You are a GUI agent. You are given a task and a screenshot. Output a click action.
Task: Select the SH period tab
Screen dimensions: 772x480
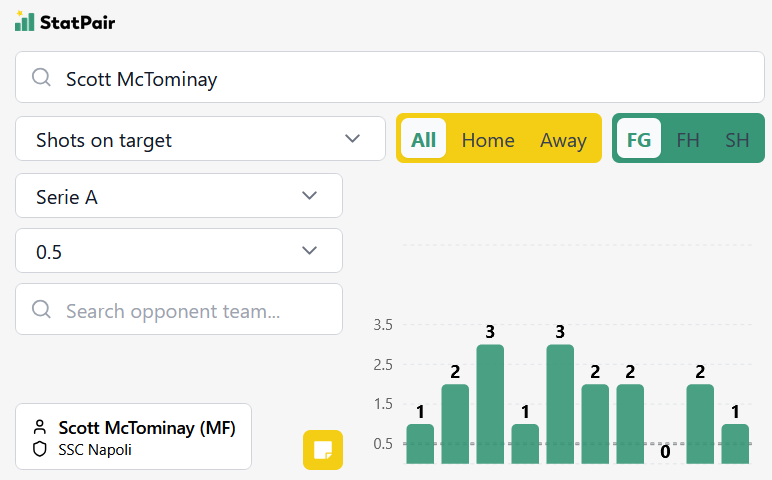click(x=737, y=139)
